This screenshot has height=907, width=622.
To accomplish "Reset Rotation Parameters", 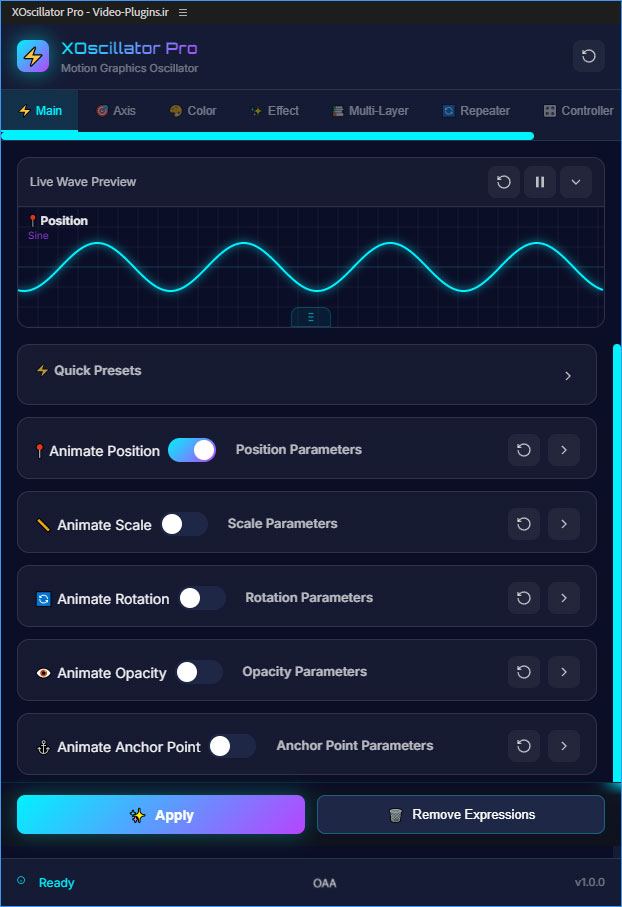I will pyautogui.click(x=523, y=598).
